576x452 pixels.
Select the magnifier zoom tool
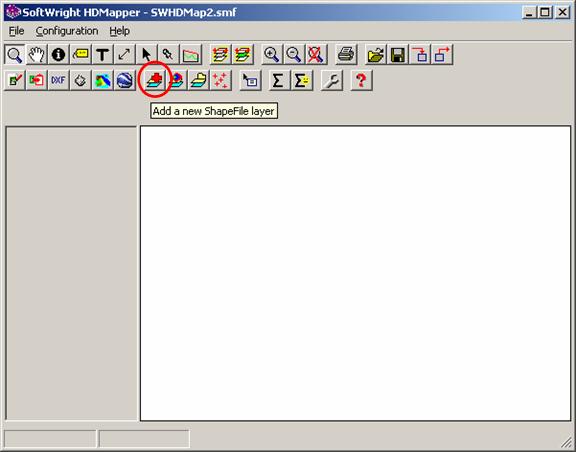[x=15, y=55]
